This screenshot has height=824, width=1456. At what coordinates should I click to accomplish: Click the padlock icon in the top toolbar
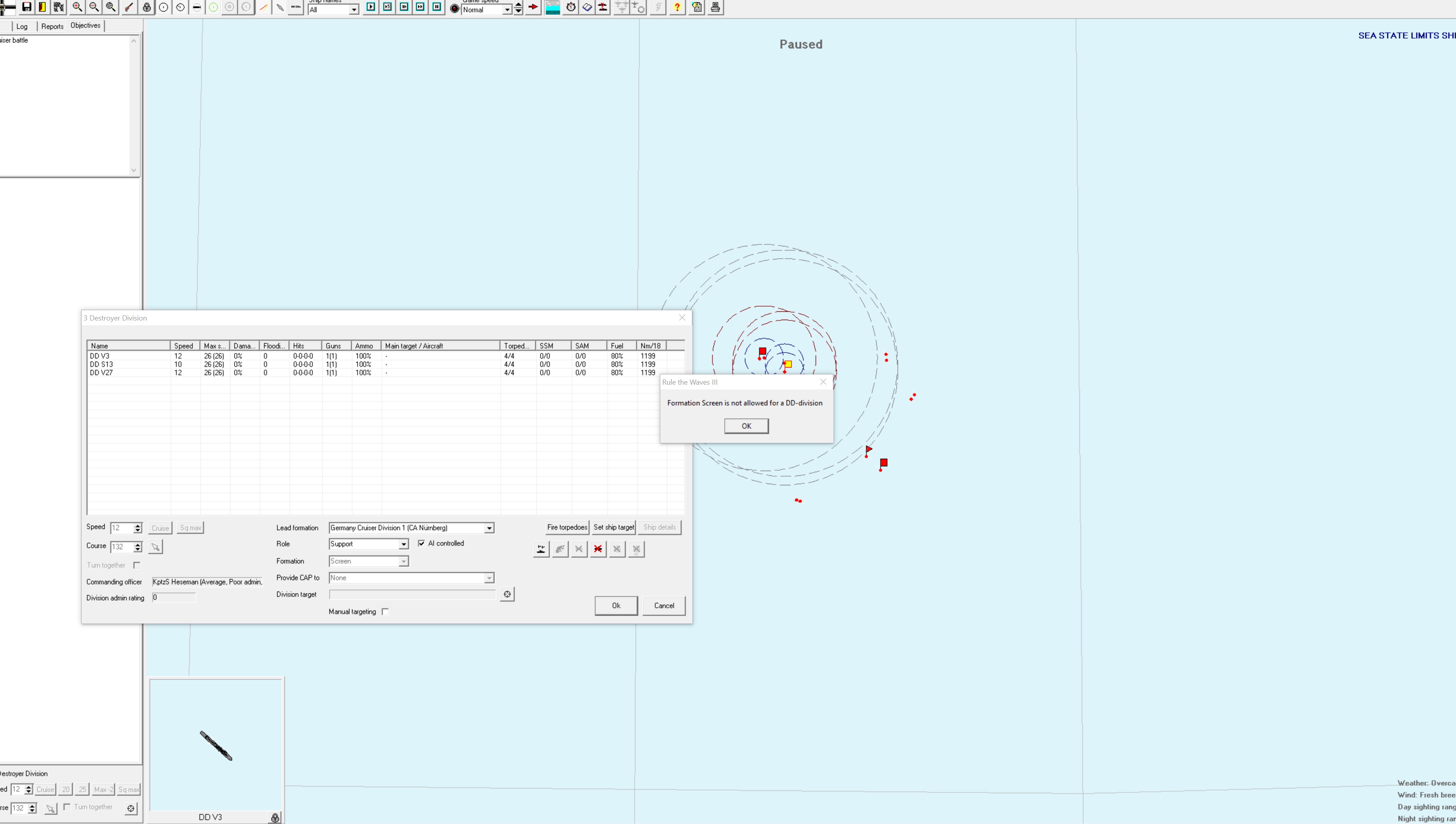(x=147, y=8)
